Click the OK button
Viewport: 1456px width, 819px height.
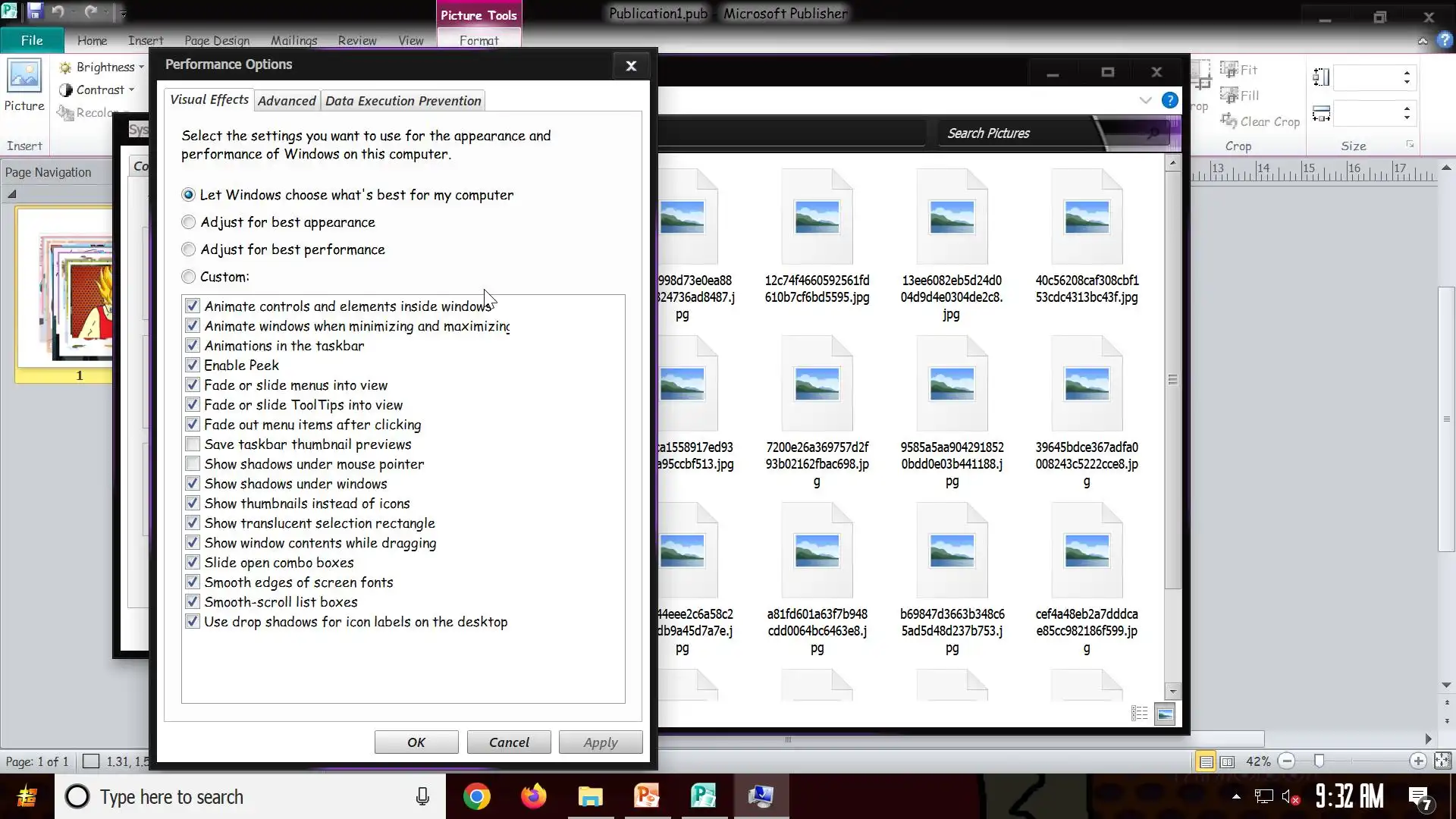click(x=416, y=742)
